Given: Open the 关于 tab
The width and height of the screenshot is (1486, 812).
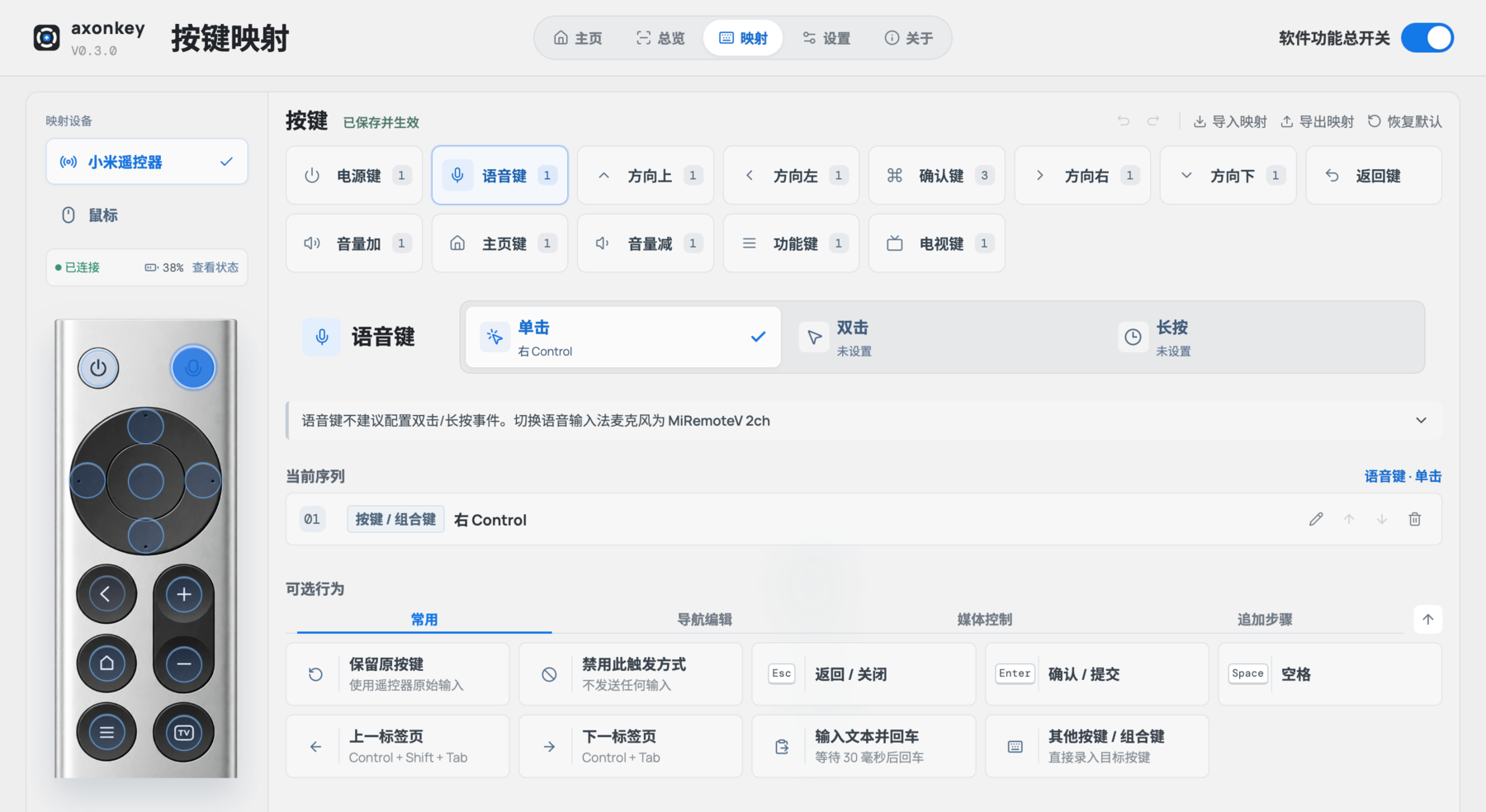Looking at the screenshot, I should point(909,38).
